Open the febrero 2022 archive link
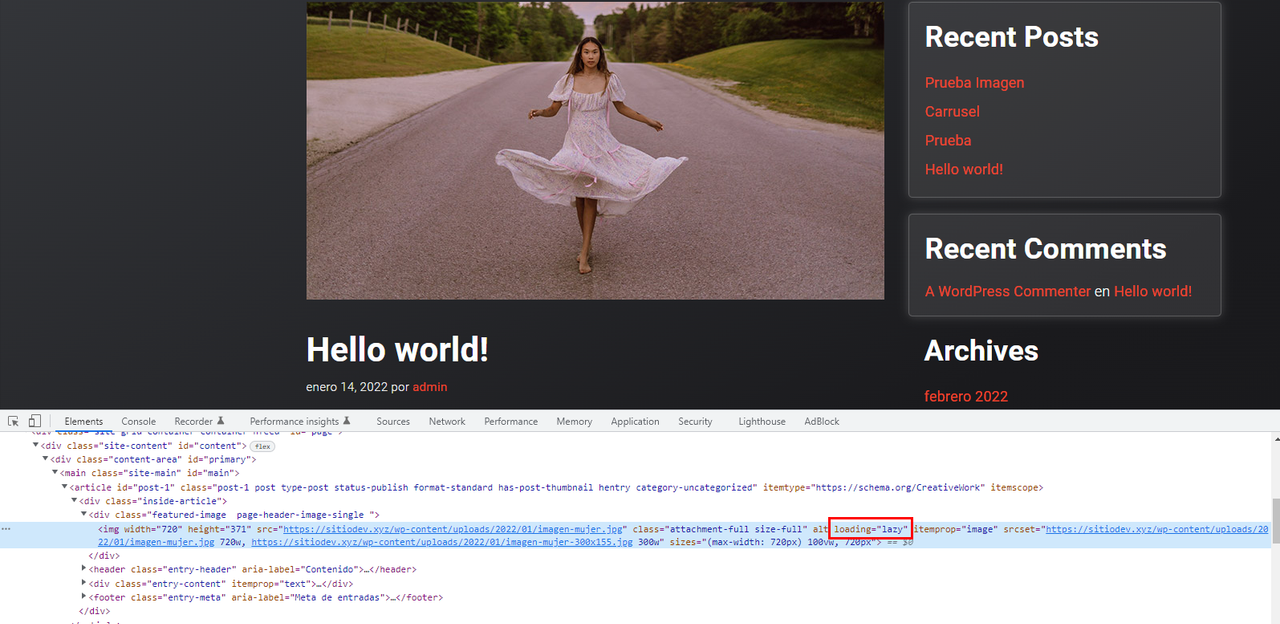 pyautogui.click(x=966, y=396)
